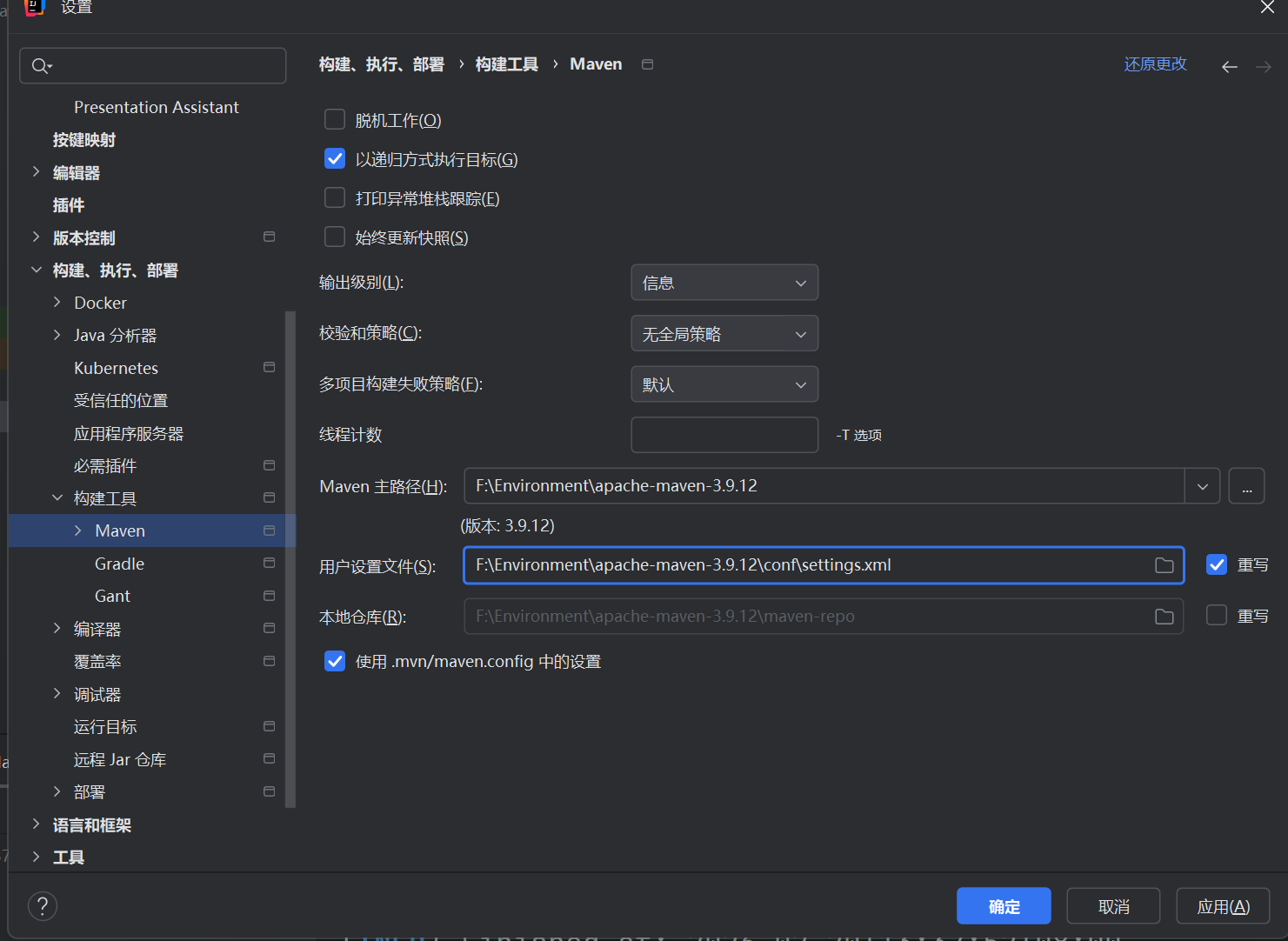Expand the Maven subtree chevron

77,531
